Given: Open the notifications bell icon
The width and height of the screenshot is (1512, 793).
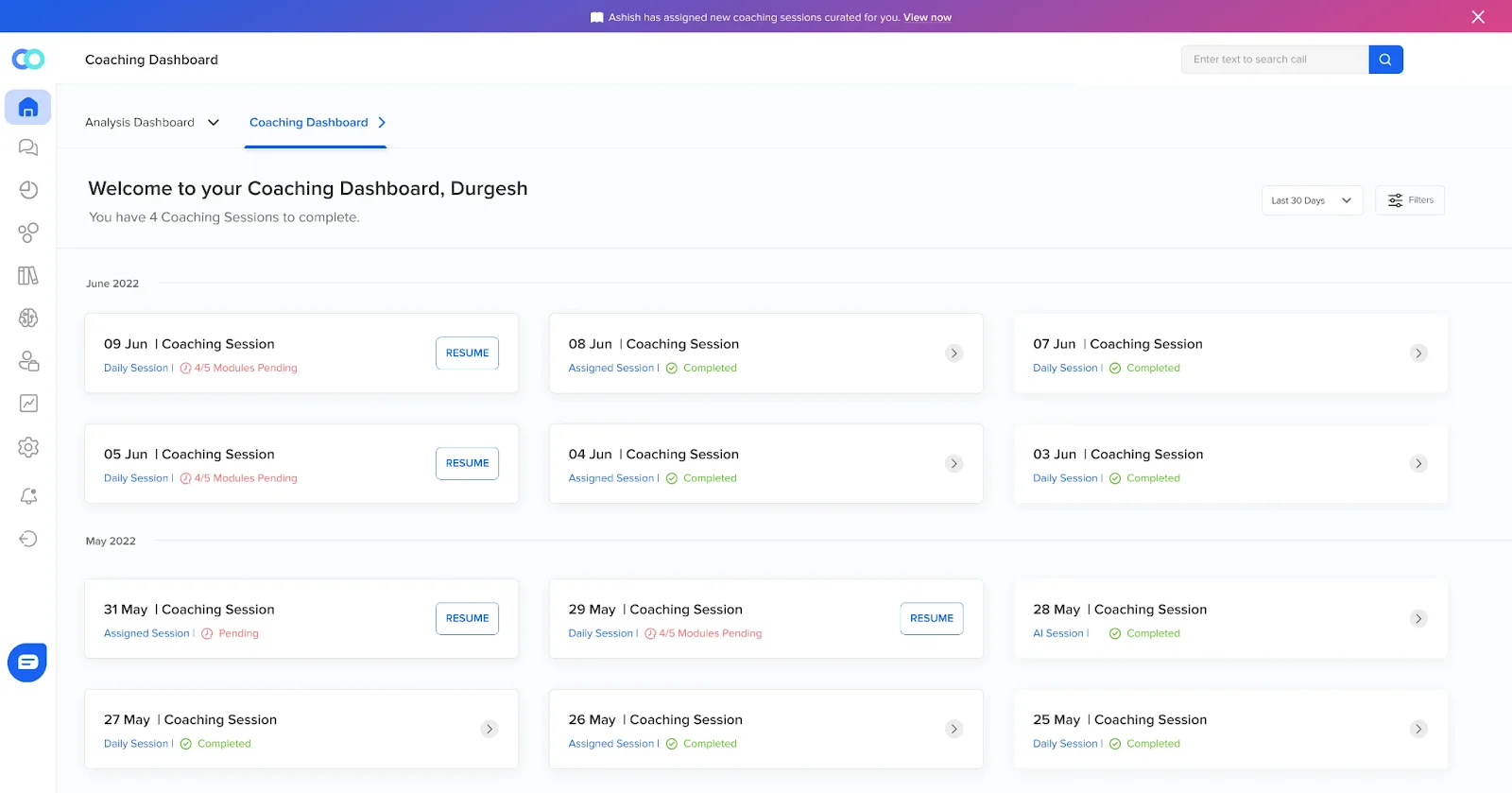Looking at the screenshot, I should 28,496.
